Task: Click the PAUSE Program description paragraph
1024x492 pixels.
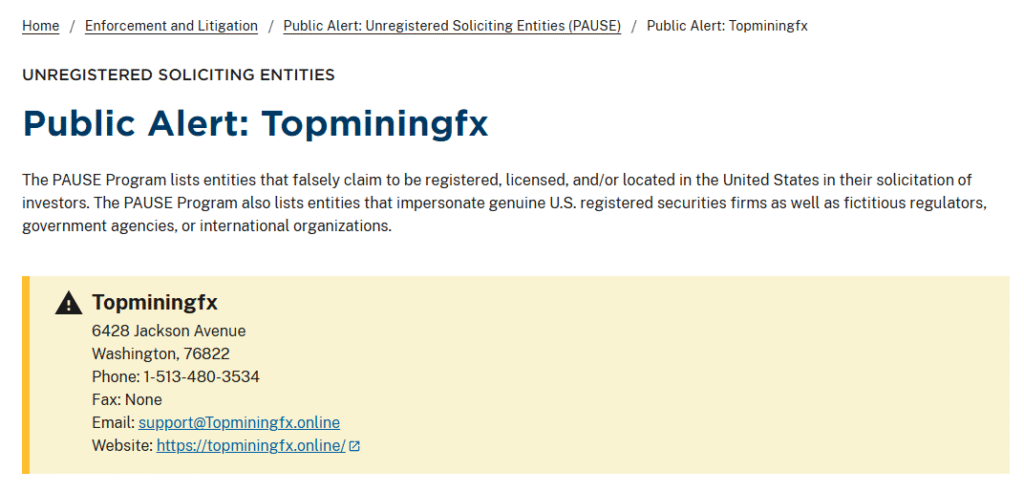Action: coord(504,203)
